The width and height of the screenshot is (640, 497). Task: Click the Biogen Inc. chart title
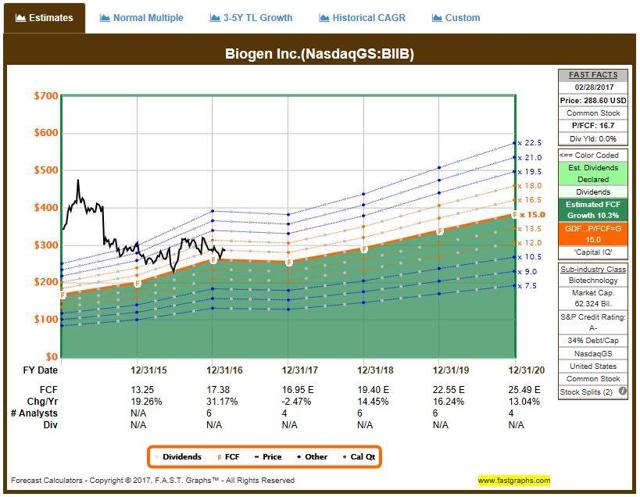click(x=320, y=54)
